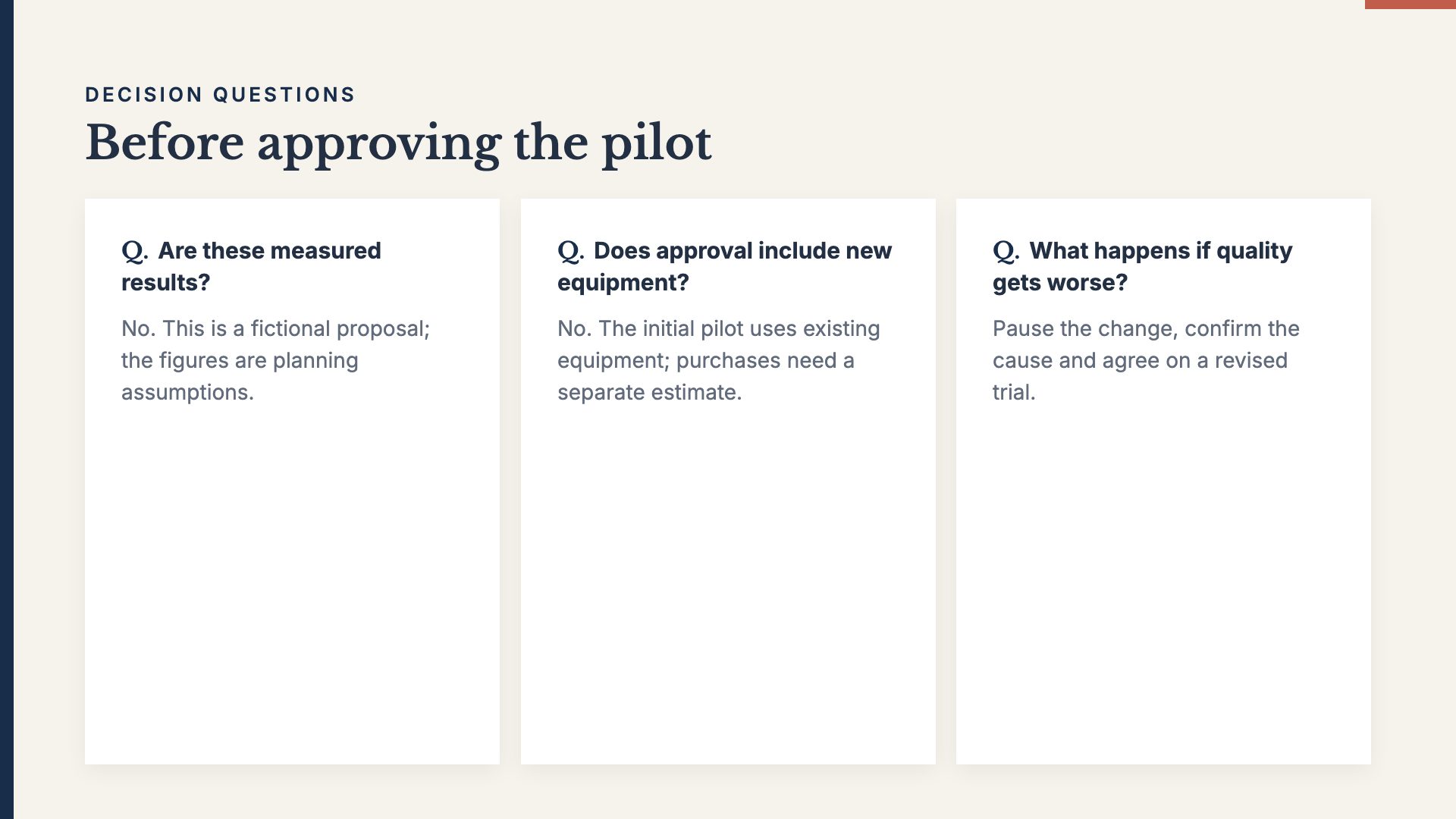Image resolution: width=1456 pixels, height=819 pixels.
Task: Click 'revised trial' phrase in third card
Action: 1140,376
